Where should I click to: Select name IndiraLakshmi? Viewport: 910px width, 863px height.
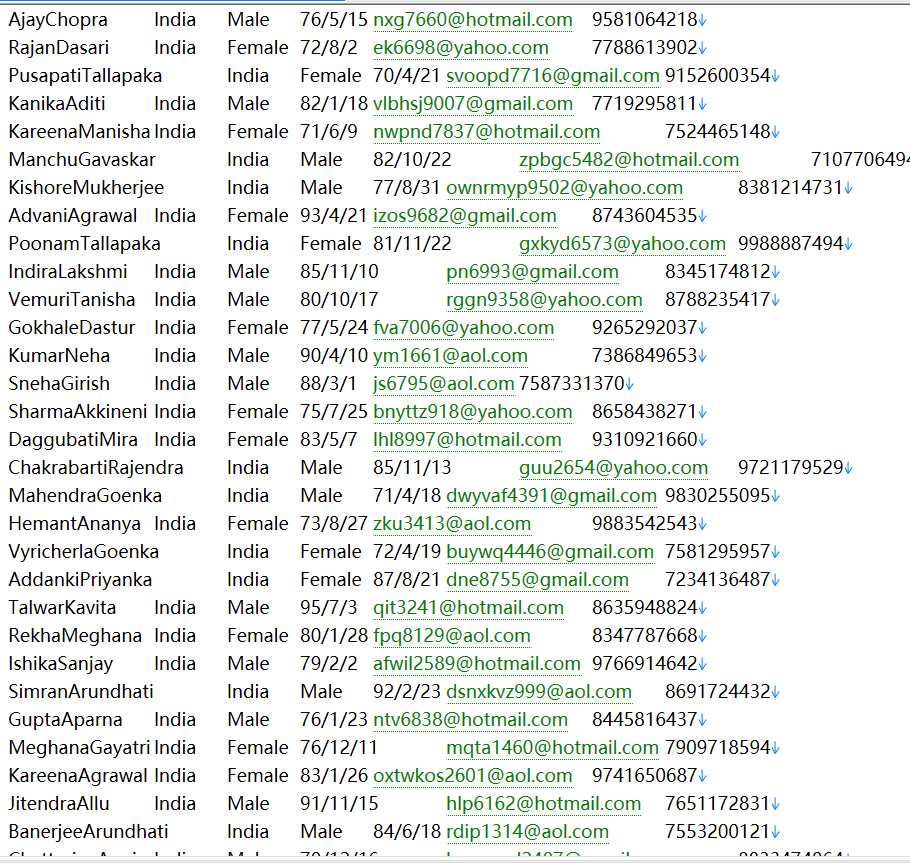68,272
